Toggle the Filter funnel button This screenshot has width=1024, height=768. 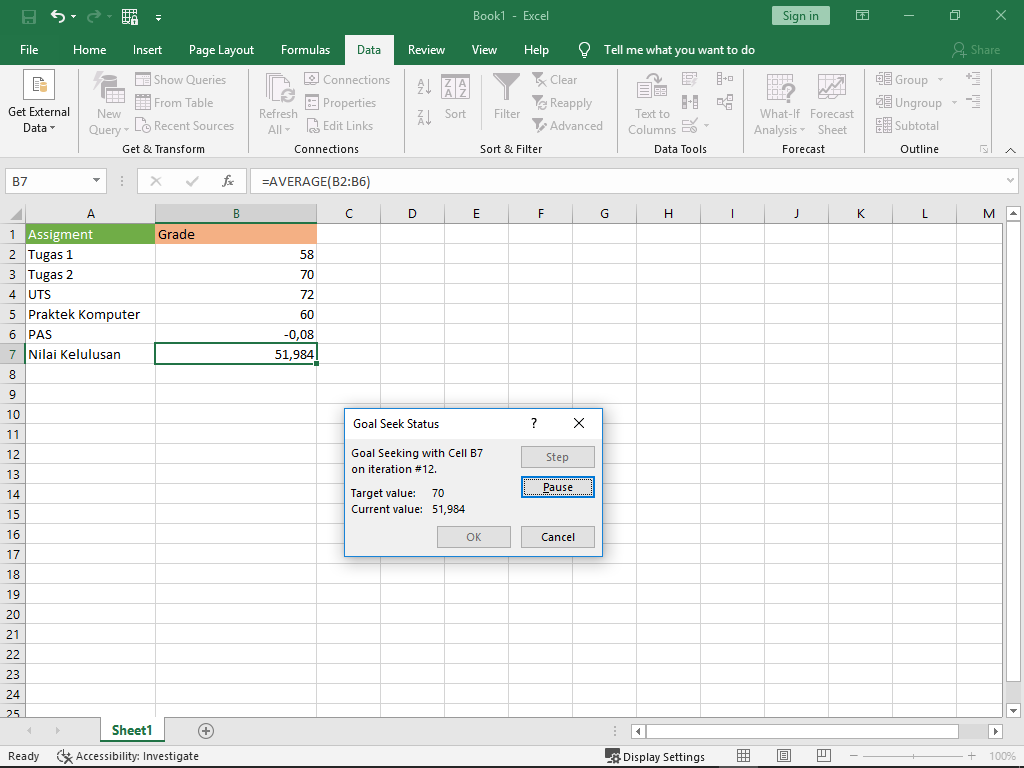(507, 97)
